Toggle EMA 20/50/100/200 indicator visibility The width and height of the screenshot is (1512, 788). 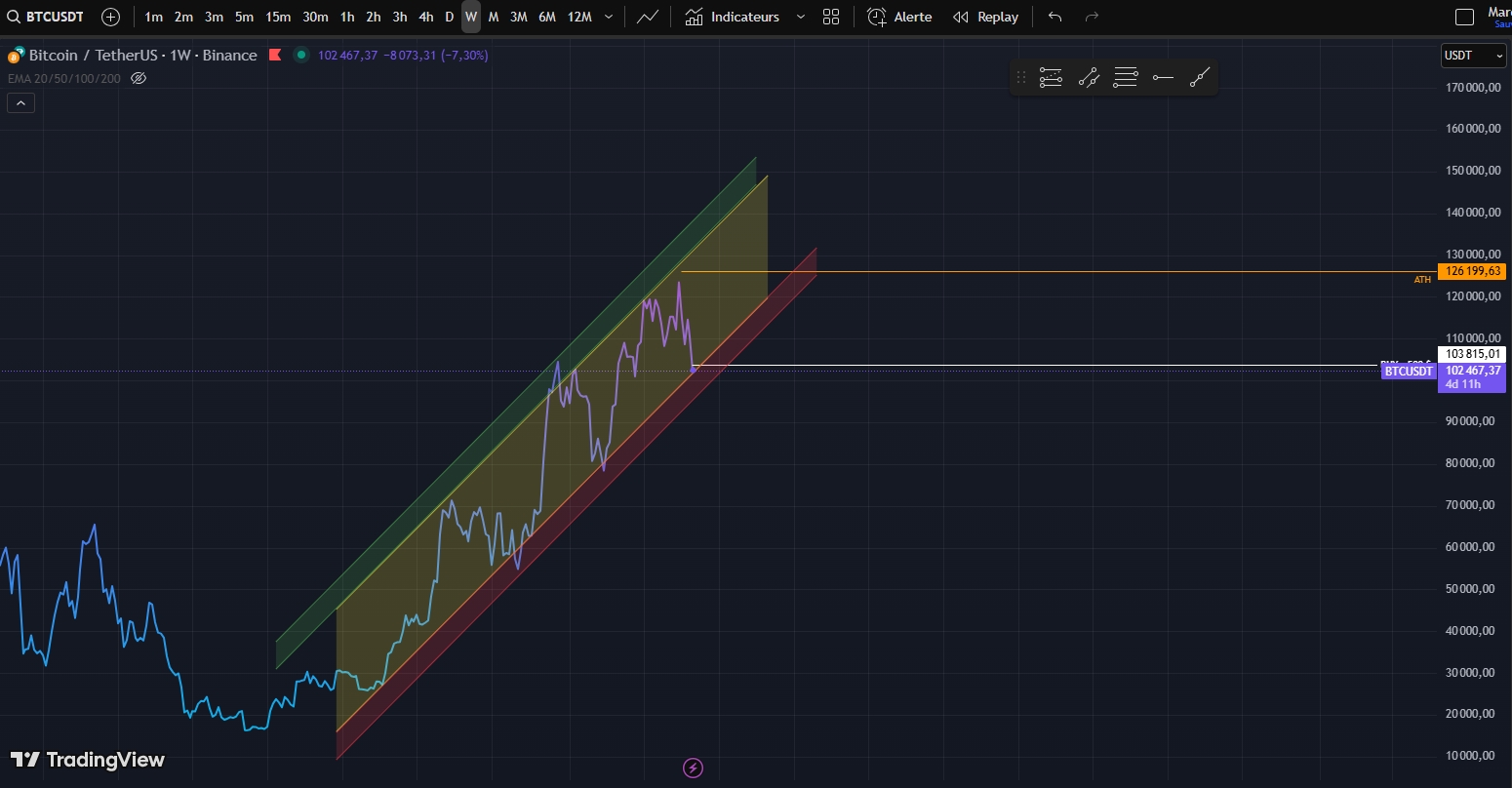tap(139, 78)
